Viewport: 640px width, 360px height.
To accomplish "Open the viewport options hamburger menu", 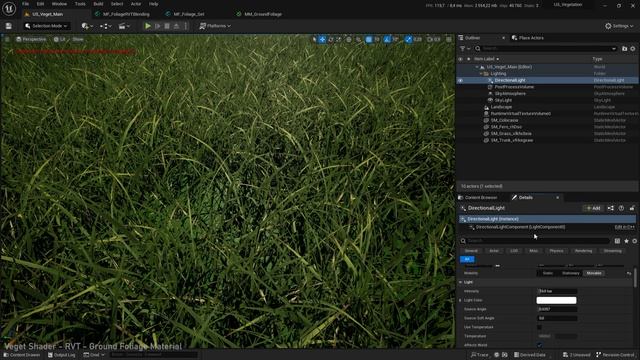I will coord(7,39).
